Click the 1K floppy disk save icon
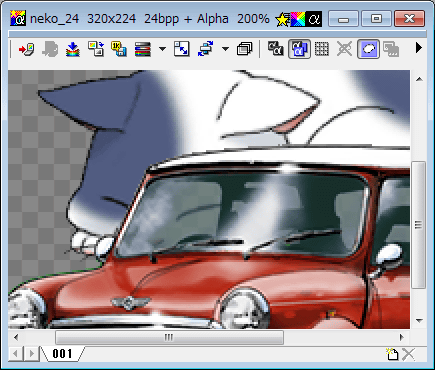The image size is (435, 370). pyautogui.click(x=119, y=49)
